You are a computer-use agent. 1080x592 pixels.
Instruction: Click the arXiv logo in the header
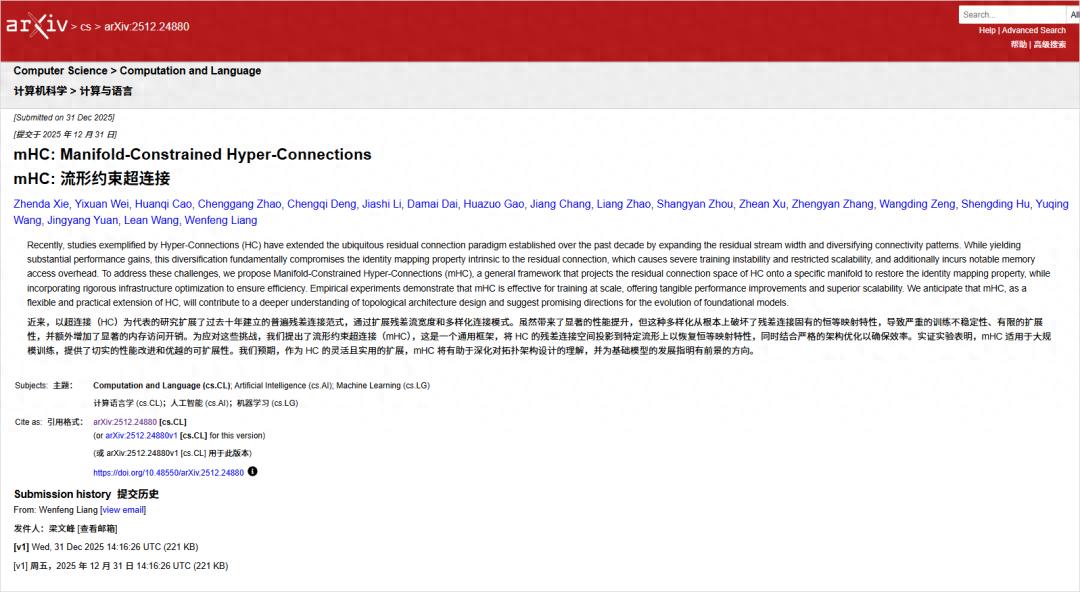pyautogui.click(x=37, y=26)
